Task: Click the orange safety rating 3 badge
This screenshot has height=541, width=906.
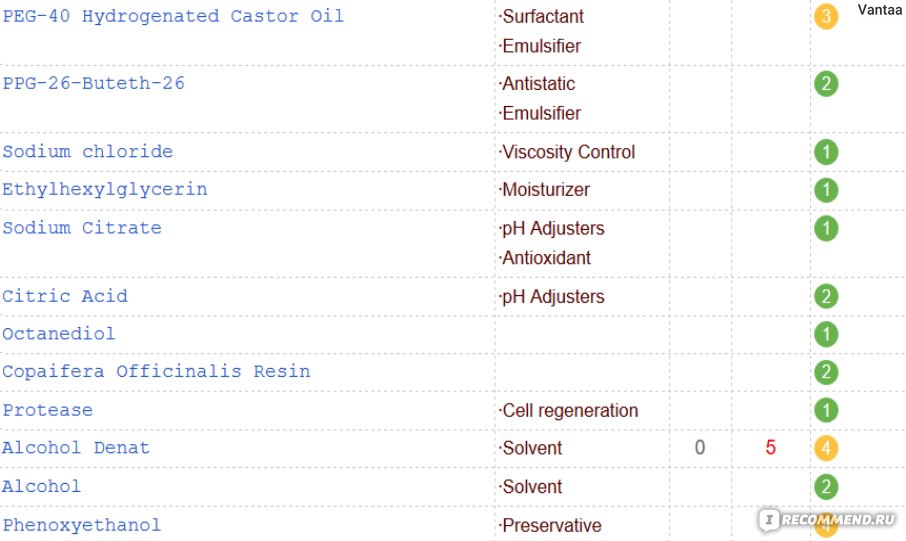Action: (x=826, y=16)
